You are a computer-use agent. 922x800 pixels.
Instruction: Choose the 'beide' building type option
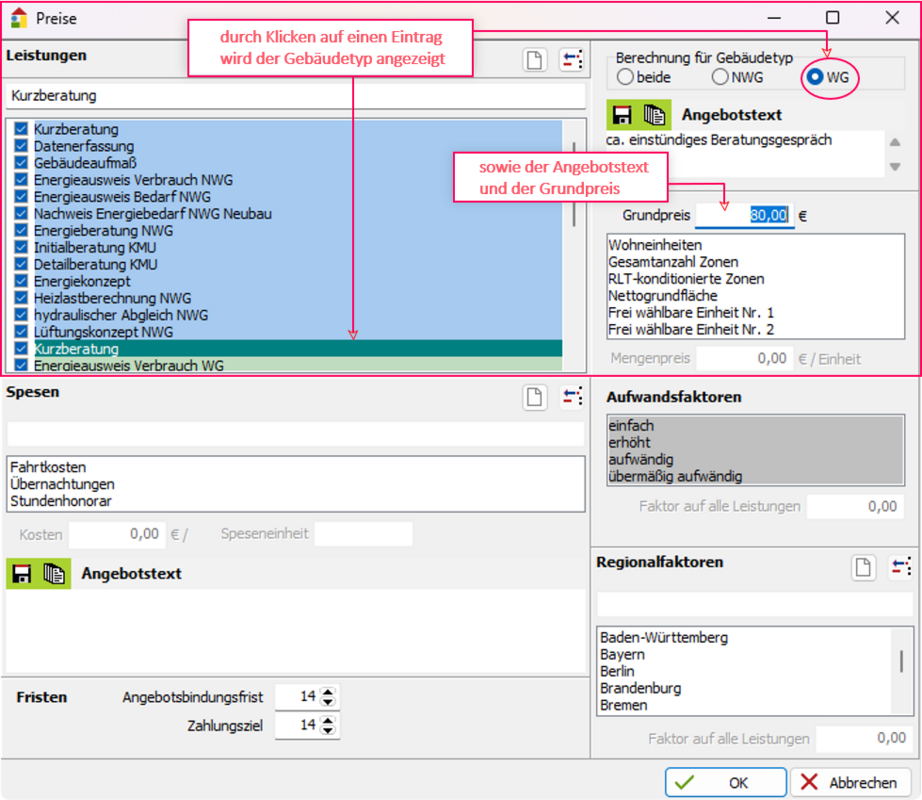(626, 77)
